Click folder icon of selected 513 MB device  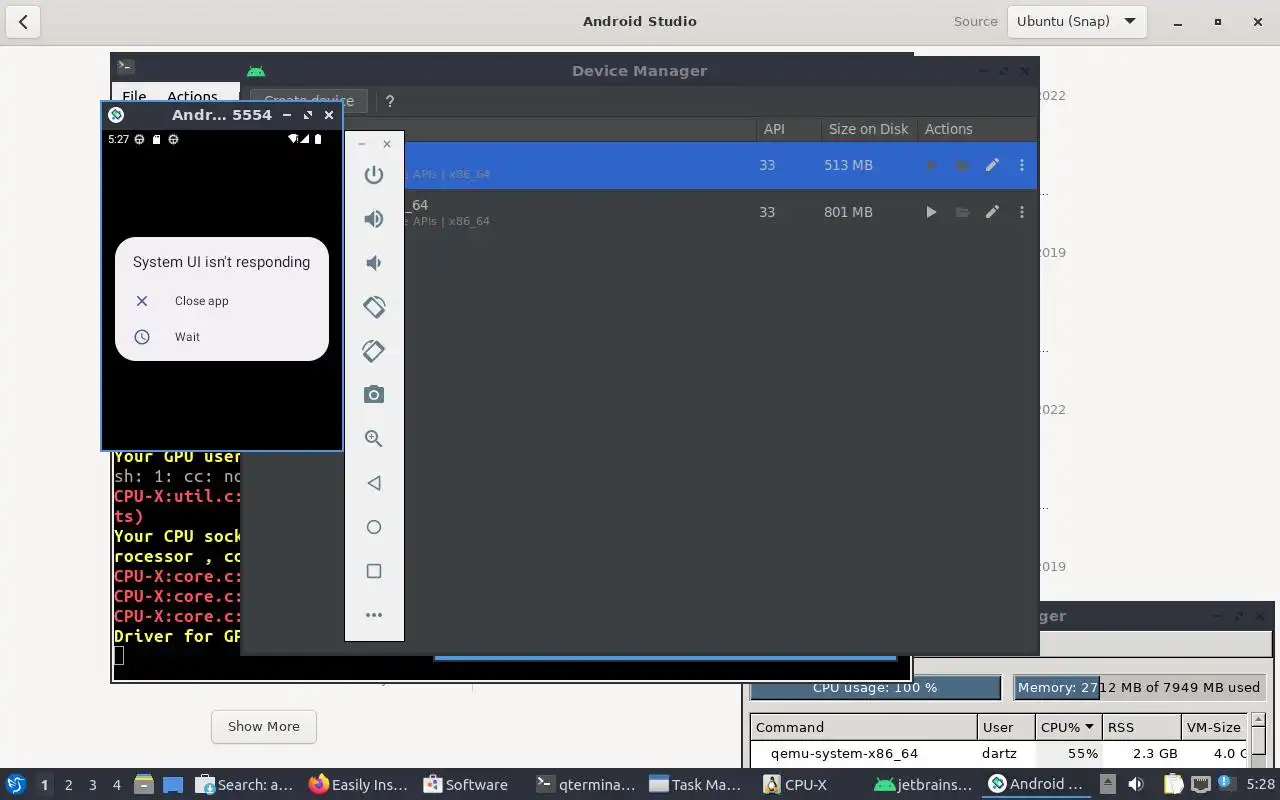click(962, 165)
